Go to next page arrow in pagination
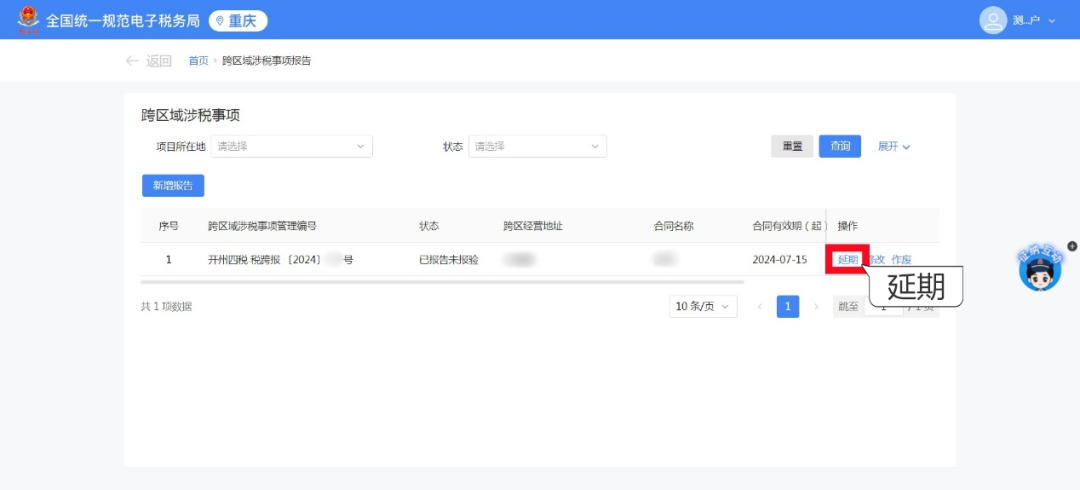The image size is (1080, 490). [x=816, y=307]
